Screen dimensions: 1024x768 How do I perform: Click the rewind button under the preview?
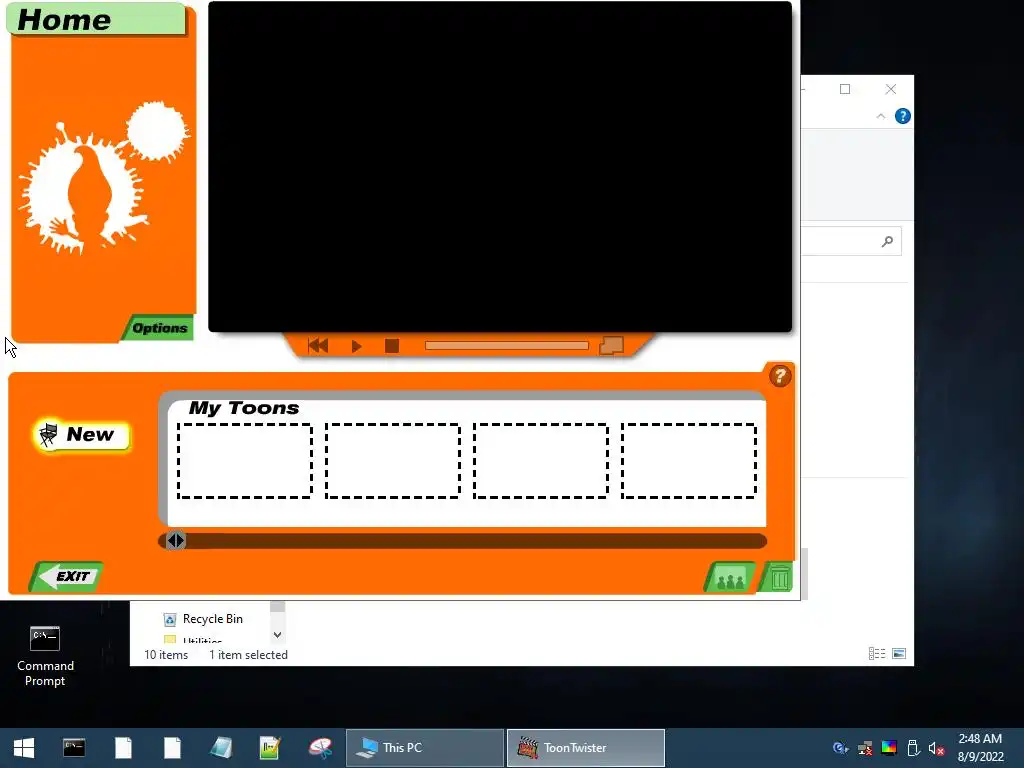point(318,345)
